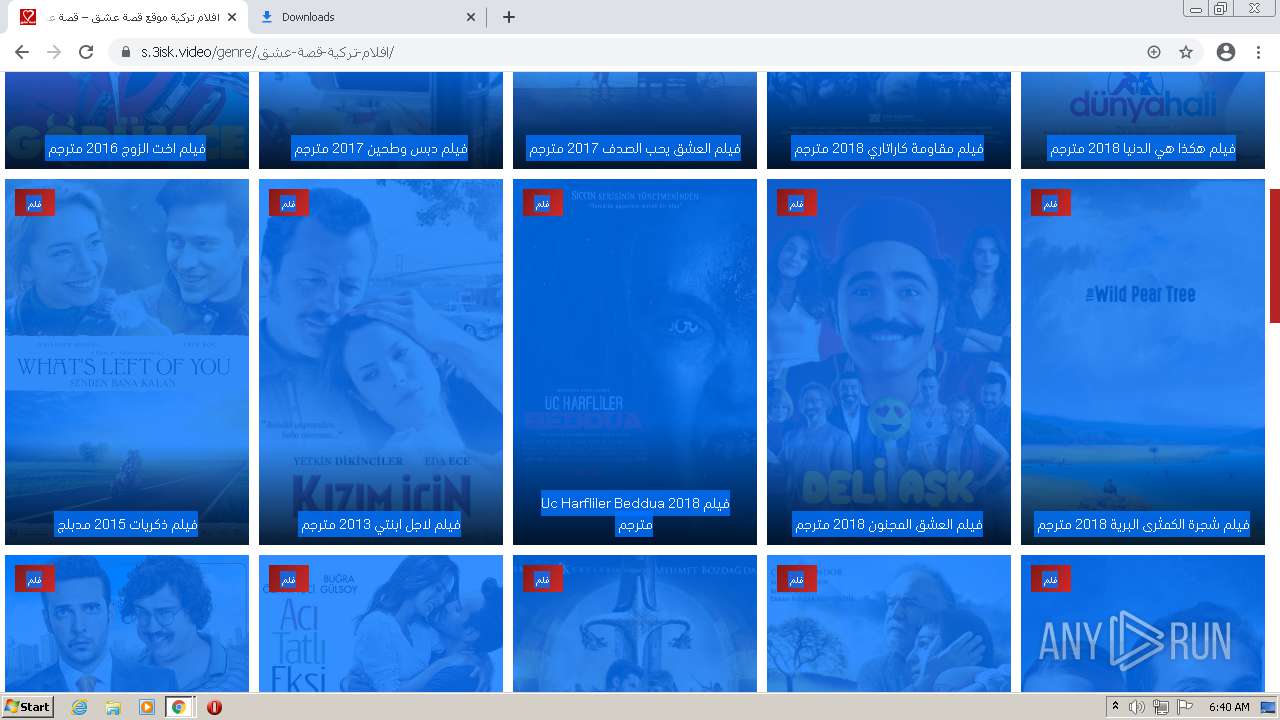
Task: Open فيلم هكذا هي الدنيا 2018 link
Action: pos(1143,149)
